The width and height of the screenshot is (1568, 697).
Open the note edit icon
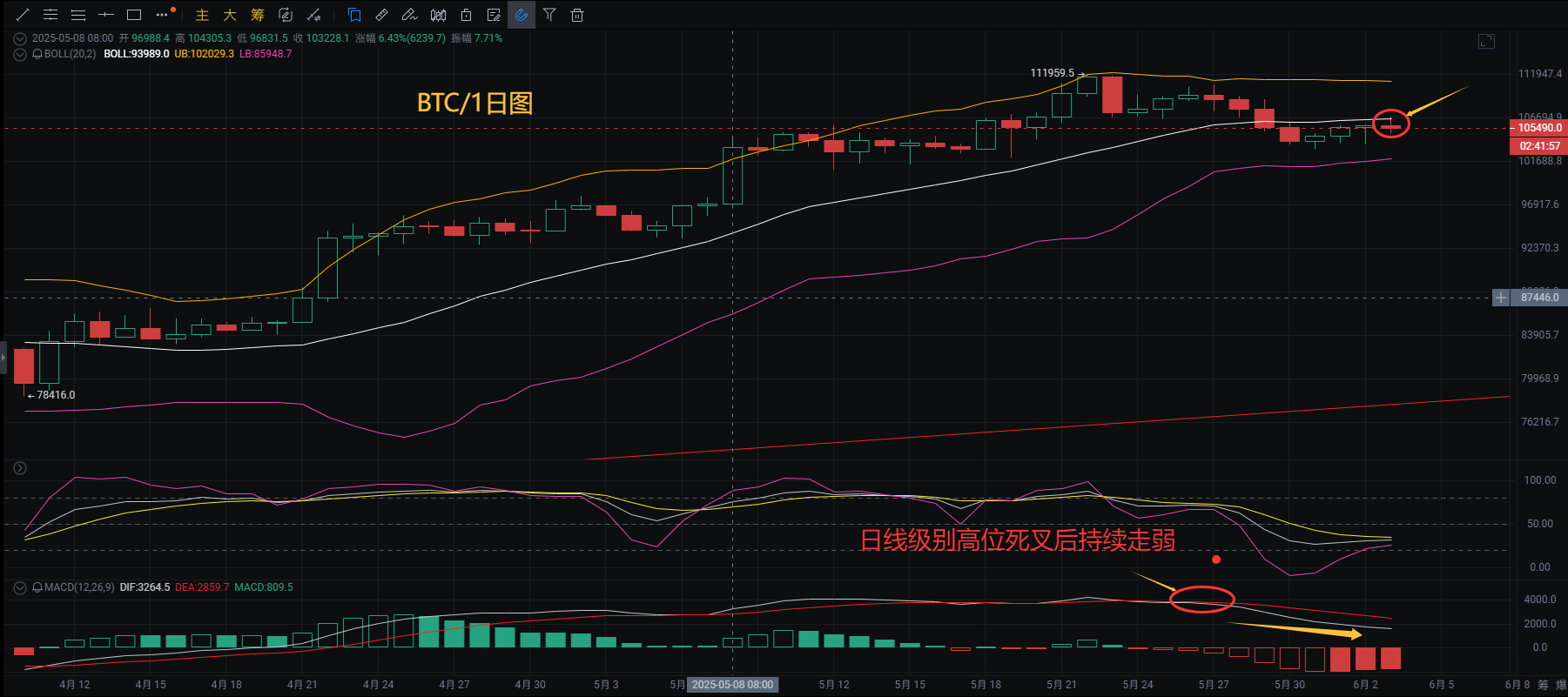[494, 15]
